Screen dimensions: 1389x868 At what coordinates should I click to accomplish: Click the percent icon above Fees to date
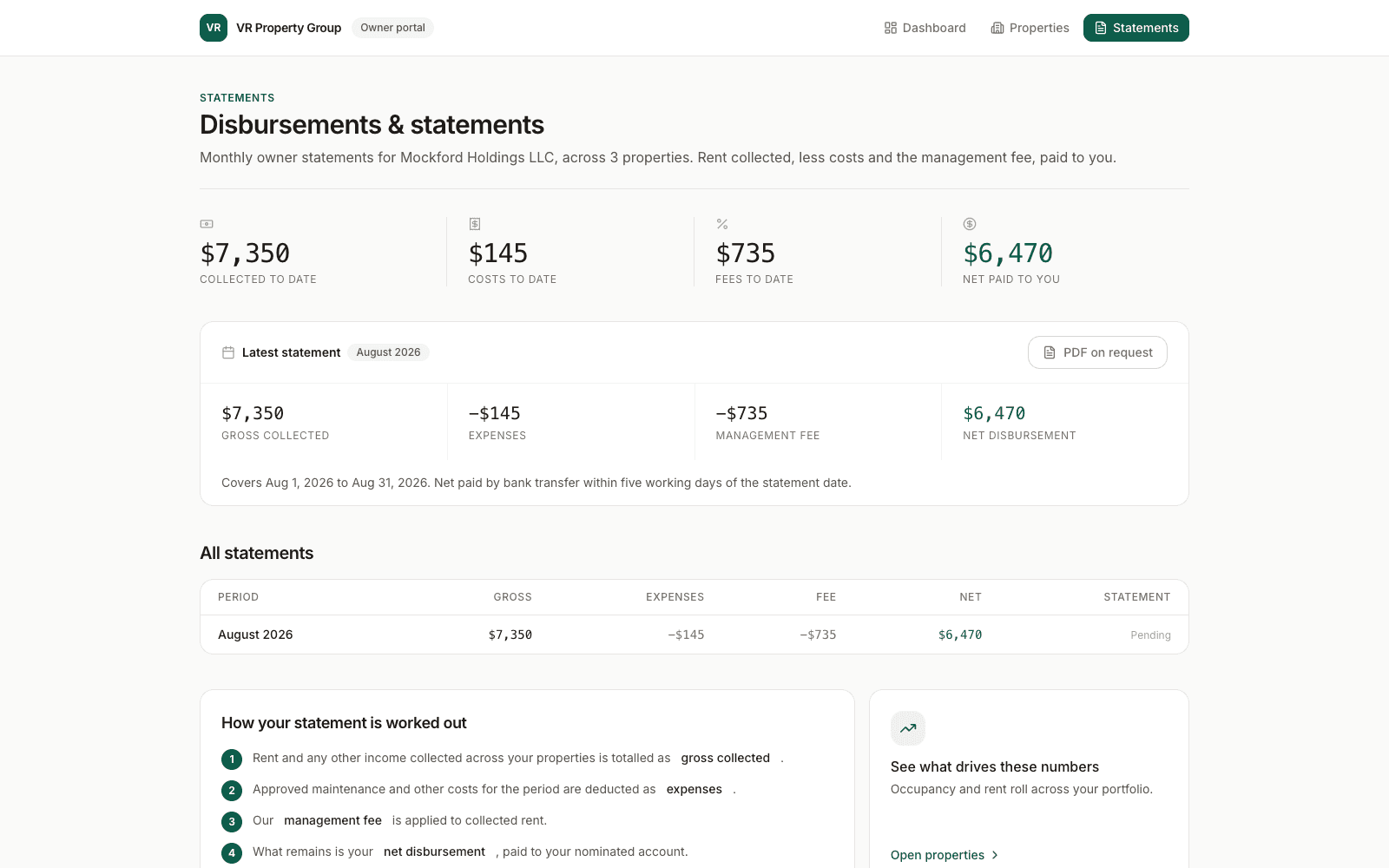tap(722, 224)
